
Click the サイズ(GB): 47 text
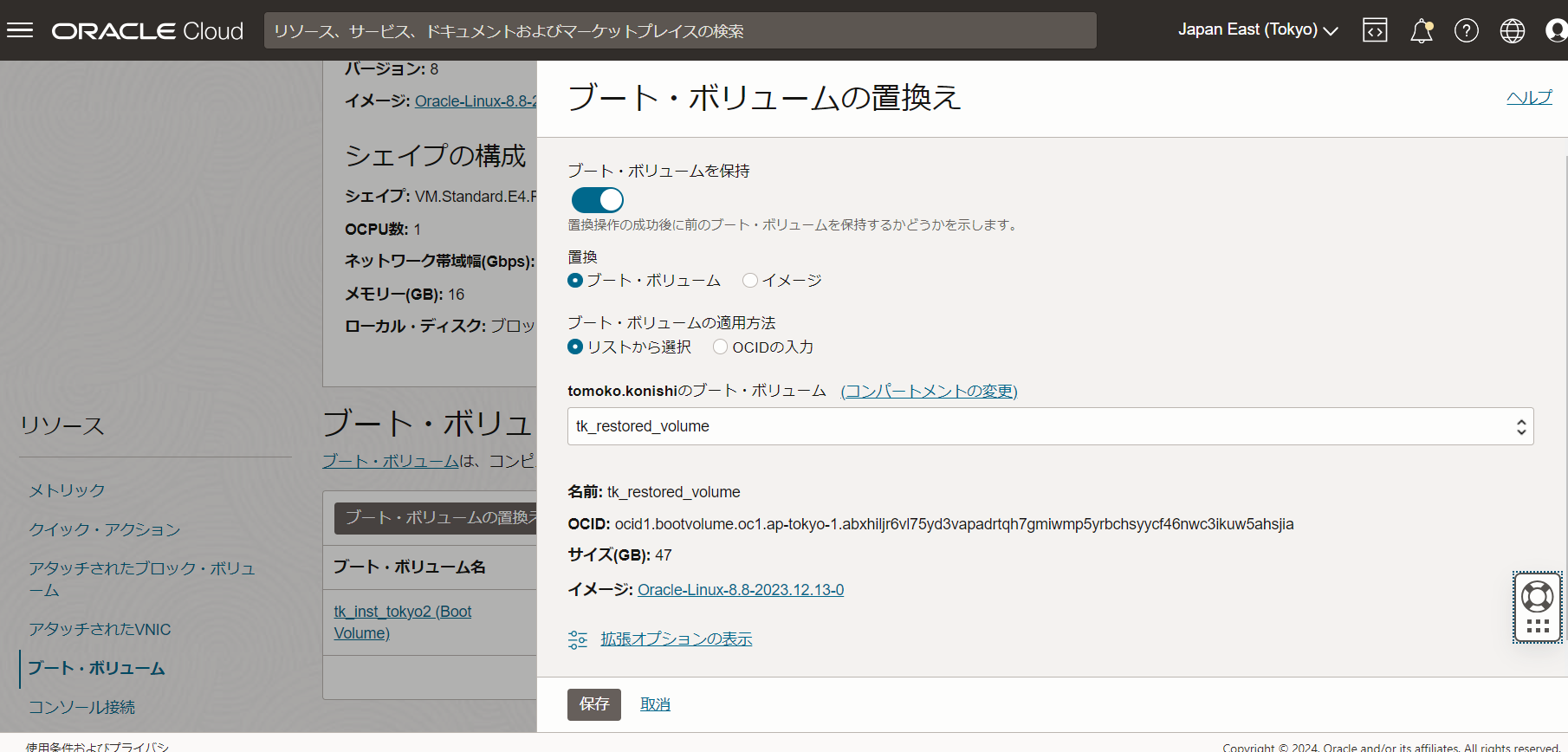coord(620,555)
